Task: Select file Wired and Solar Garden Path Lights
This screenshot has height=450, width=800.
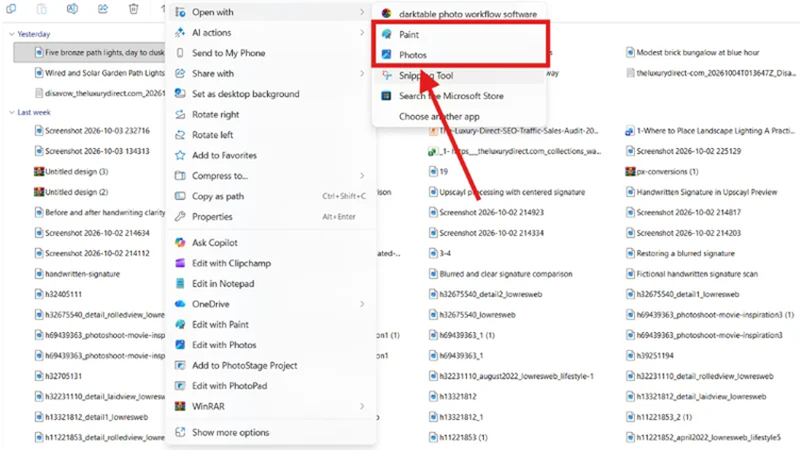Action: pos(99,73)
